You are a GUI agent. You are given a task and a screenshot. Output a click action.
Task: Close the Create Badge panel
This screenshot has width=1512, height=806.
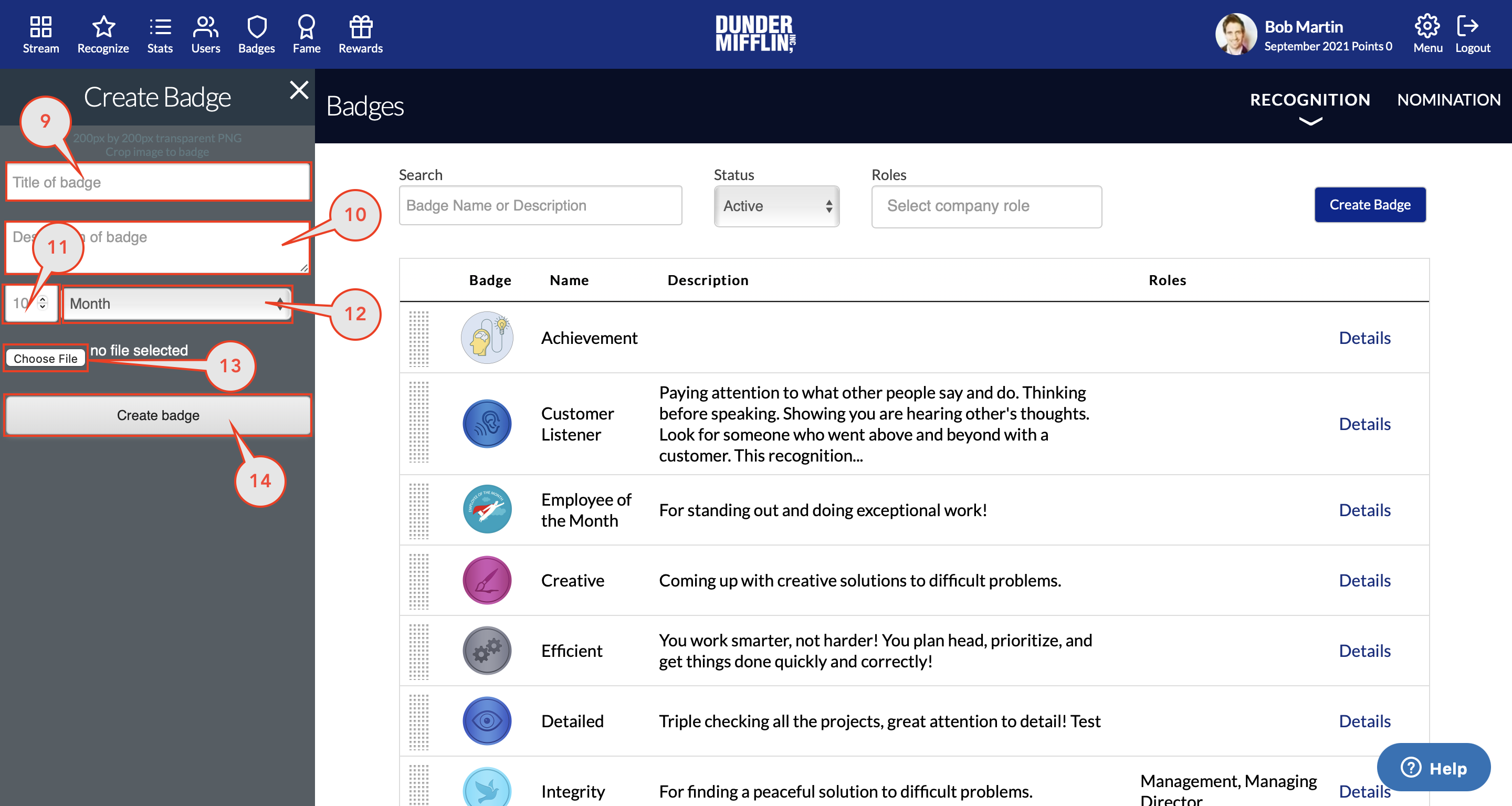299,90
